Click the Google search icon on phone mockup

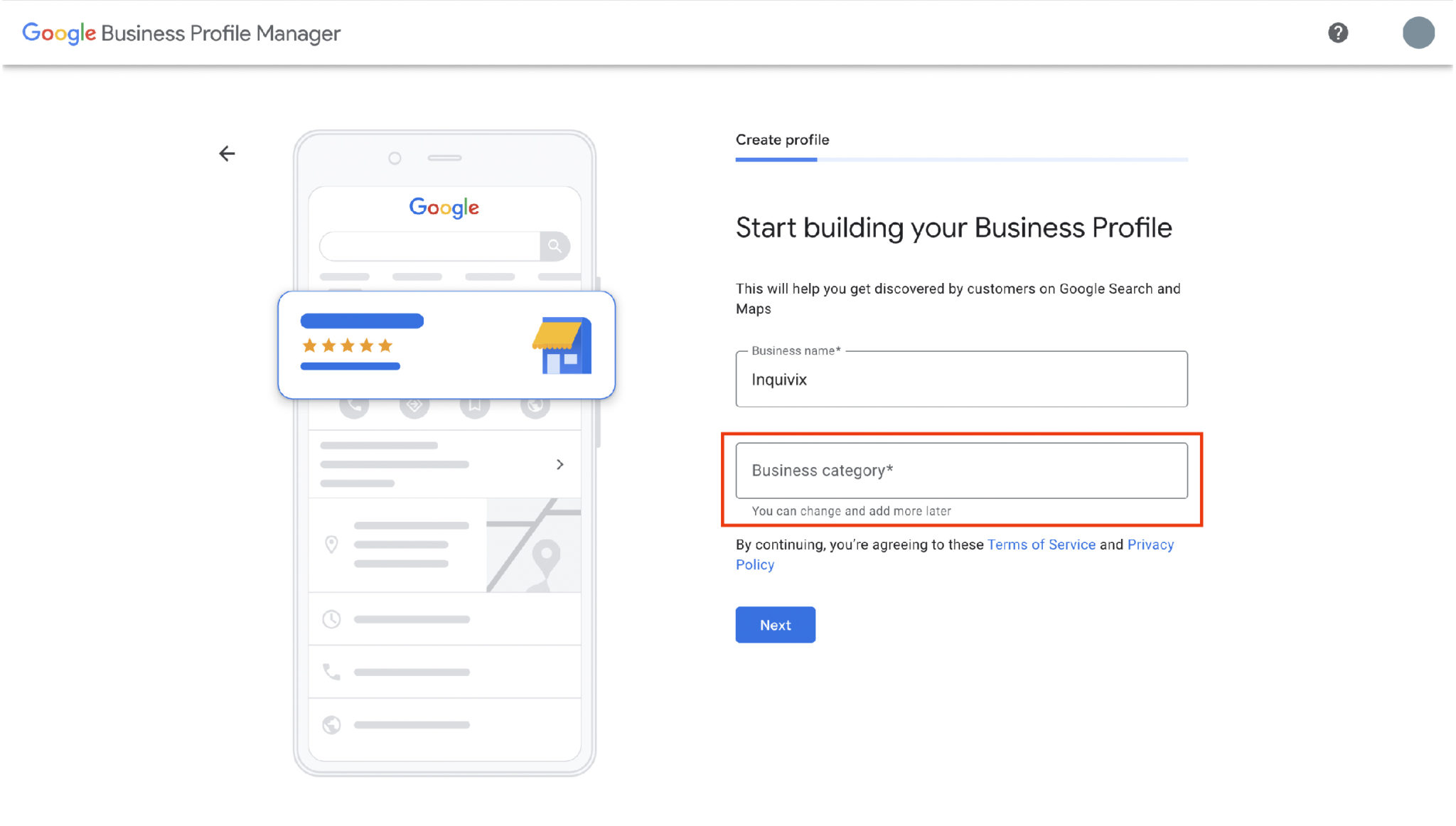click(x=554, y=245)
